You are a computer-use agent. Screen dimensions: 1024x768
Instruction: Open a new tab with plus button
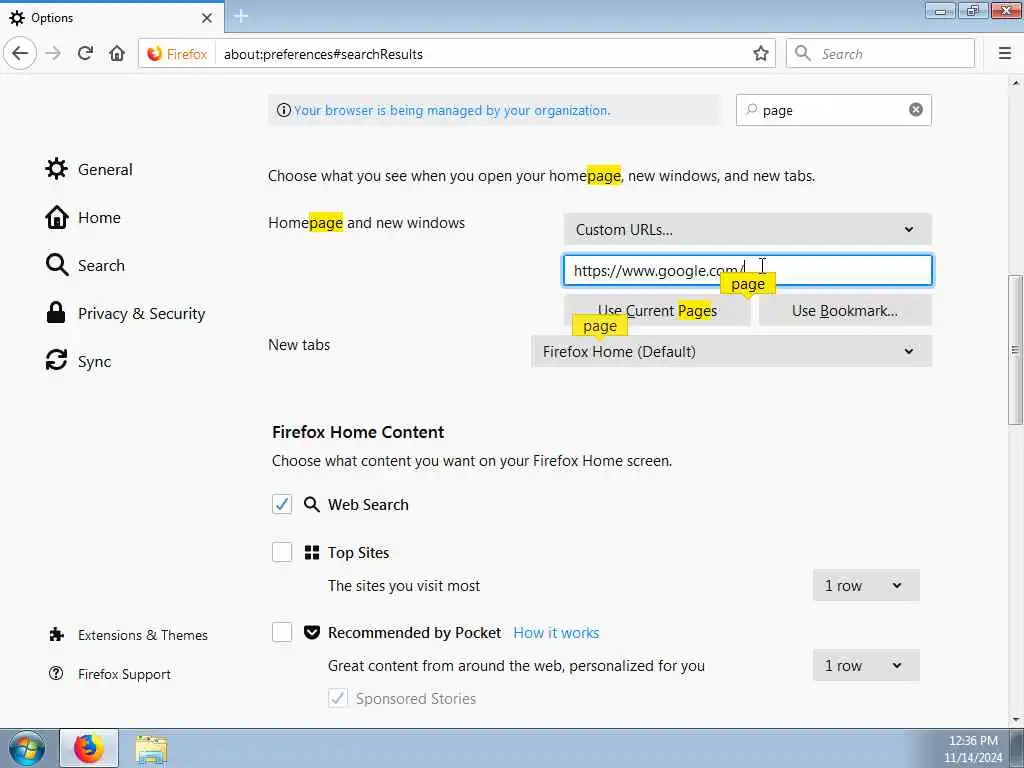point(241,16)
